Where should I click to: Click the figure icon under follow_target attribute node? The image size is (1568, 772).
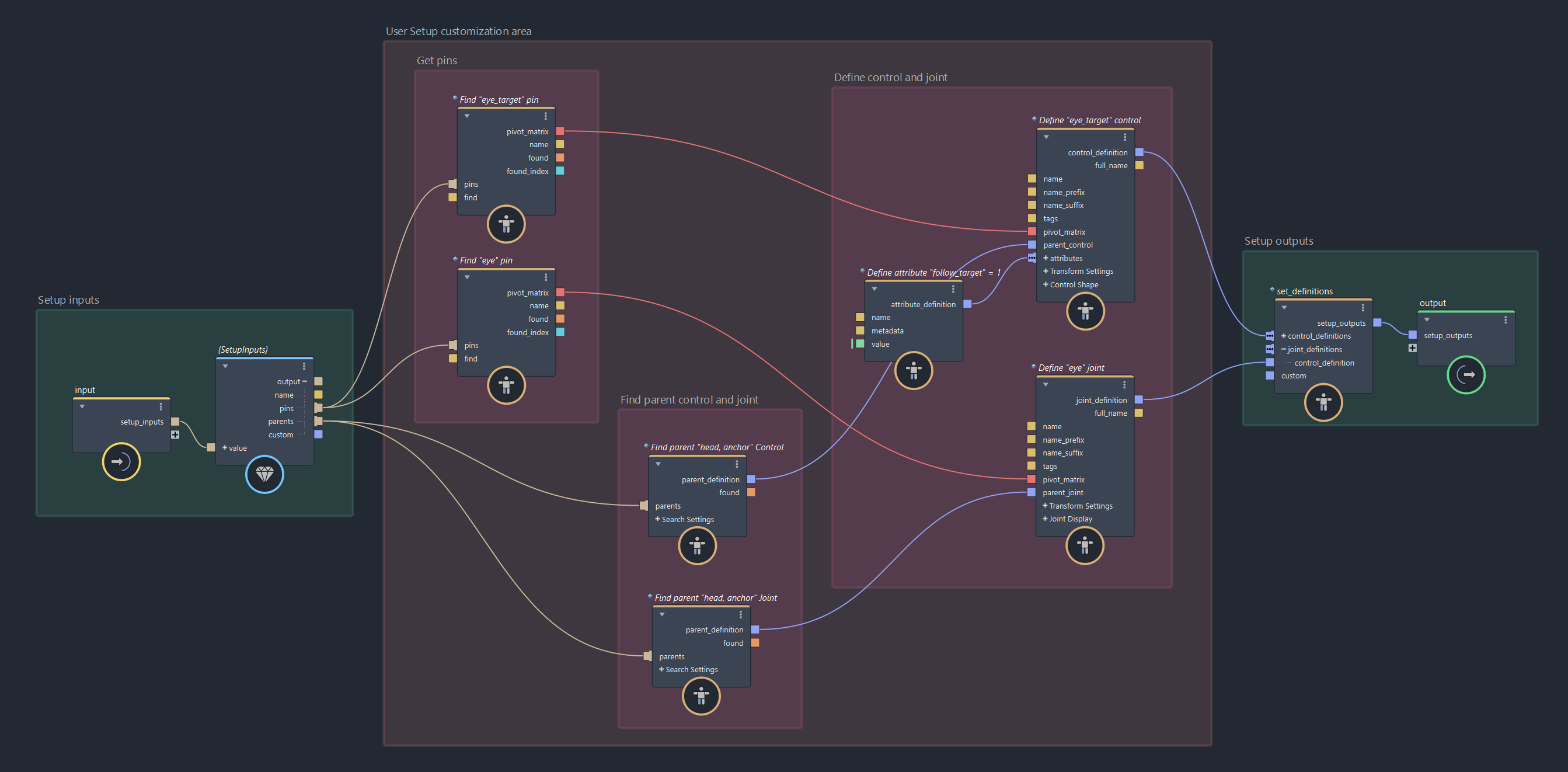[913, 370]
